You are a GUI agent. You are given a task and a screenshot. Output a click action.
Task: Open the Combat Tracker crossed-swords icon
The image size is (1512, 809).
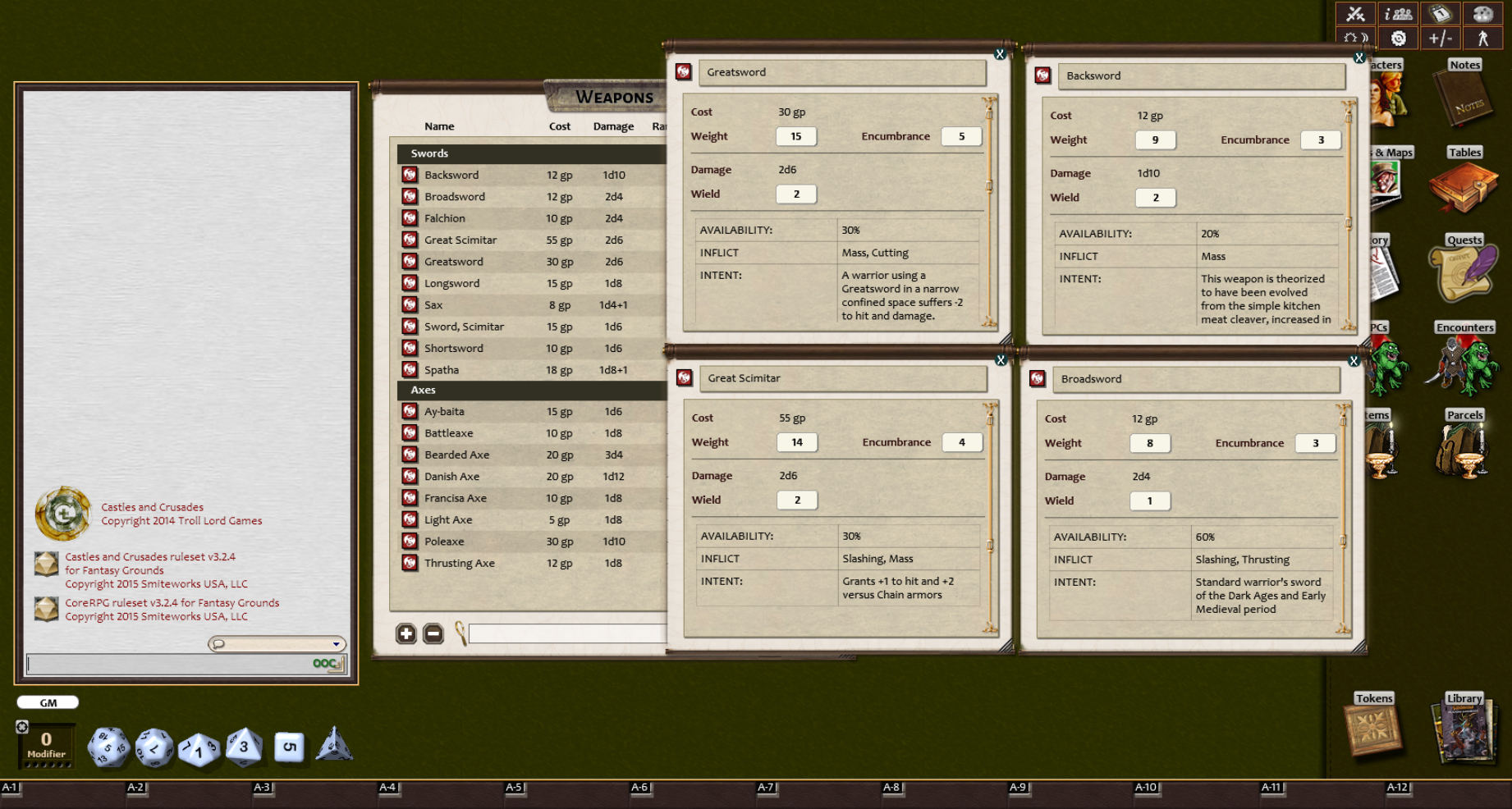coord(1355,14)
